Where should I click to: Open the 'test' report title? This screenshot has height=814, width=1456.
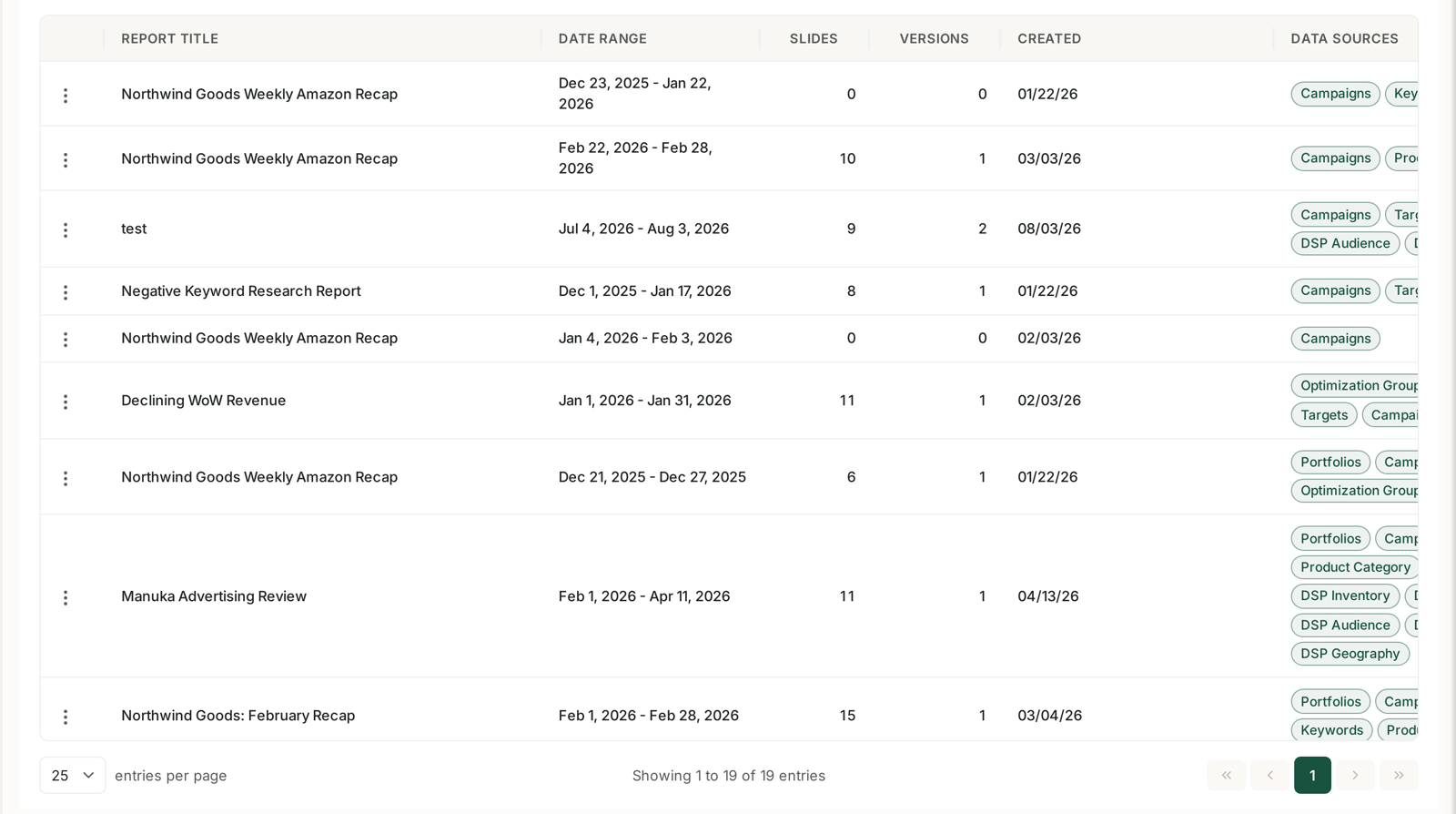[134, 229]
